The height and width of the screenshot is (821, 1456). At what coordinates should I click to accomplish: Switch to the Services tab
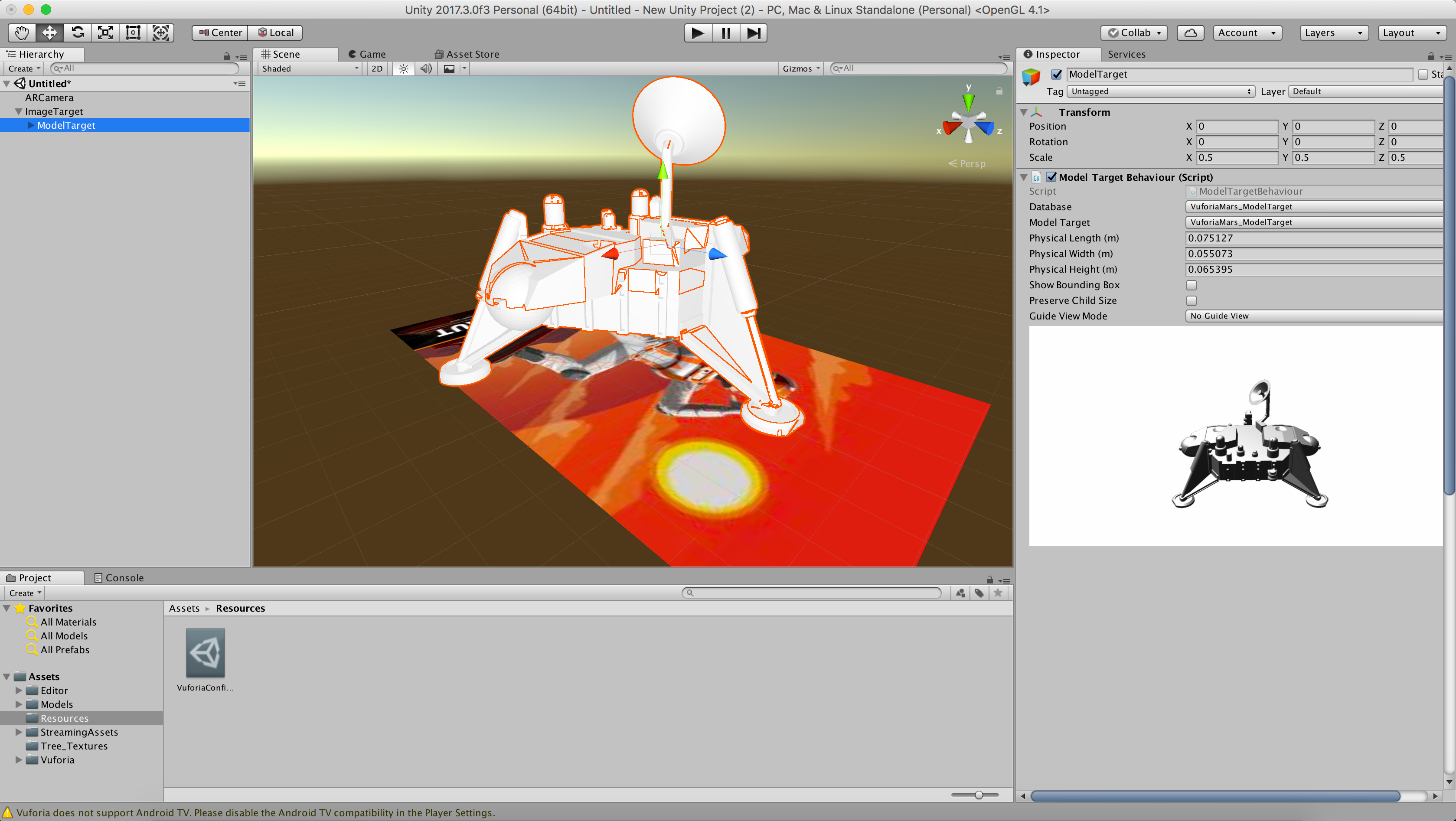click(x=1126, y=54)
